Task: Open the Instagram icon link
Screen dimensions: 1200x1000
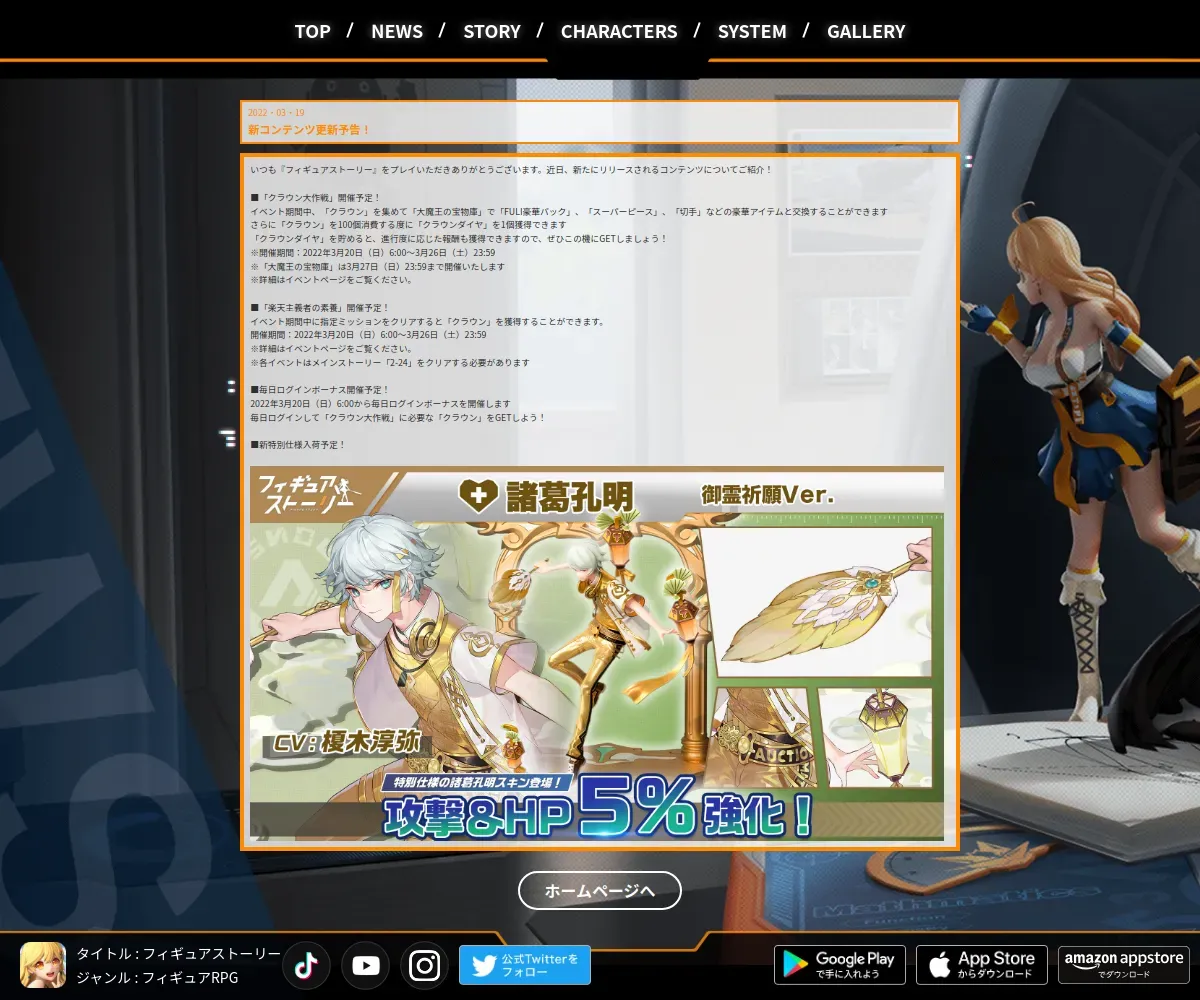Action: (425, 965)
